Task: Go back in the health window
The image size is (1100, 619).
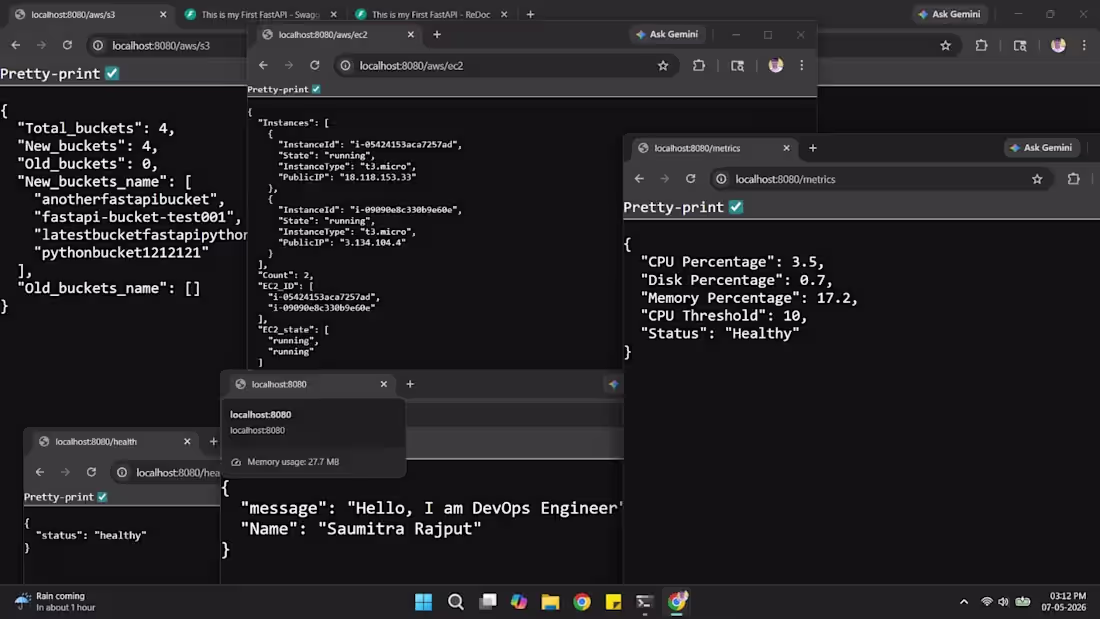Action: click(40, 472)
